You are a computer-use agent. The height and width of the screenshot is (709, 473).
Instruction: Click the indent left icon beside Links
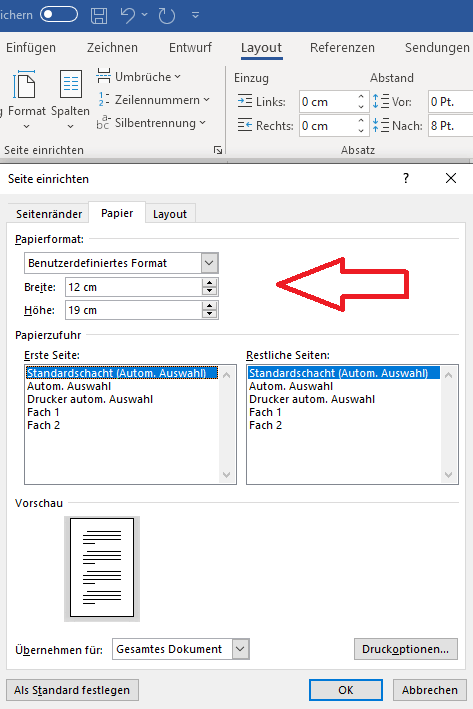245,101
